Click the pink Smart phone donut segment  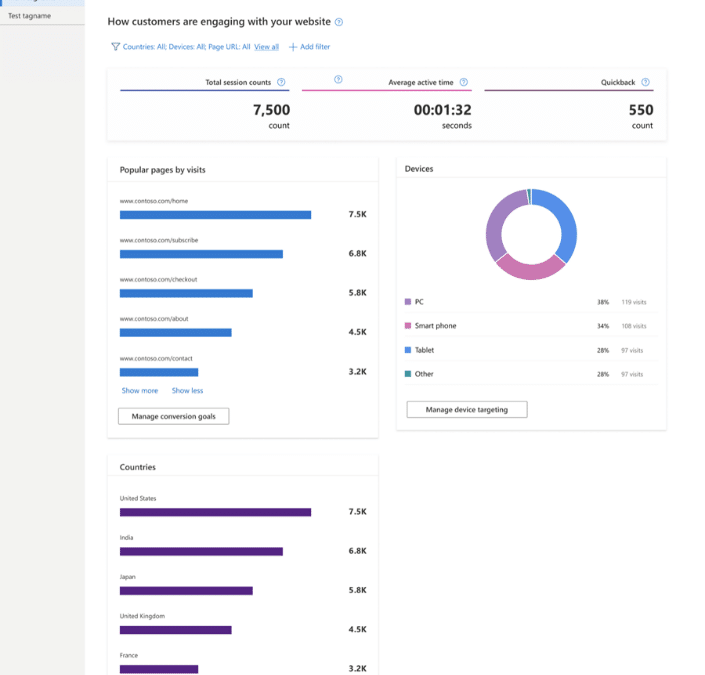(x=531, y=270)
